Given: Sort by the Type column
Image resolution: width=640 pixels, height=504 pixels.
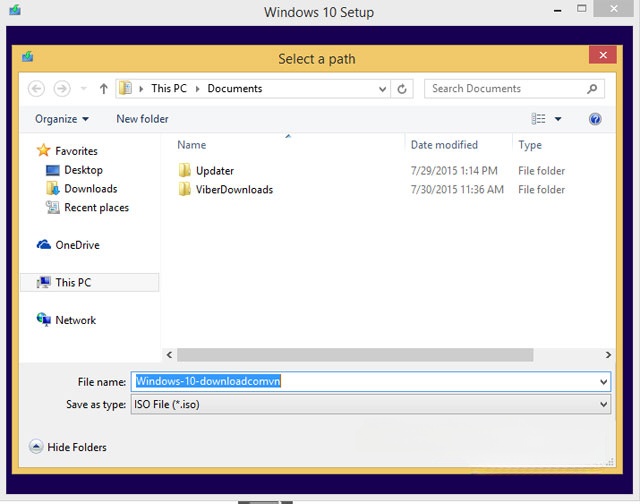Looking at the screenshot, I should tap(530, 145).
